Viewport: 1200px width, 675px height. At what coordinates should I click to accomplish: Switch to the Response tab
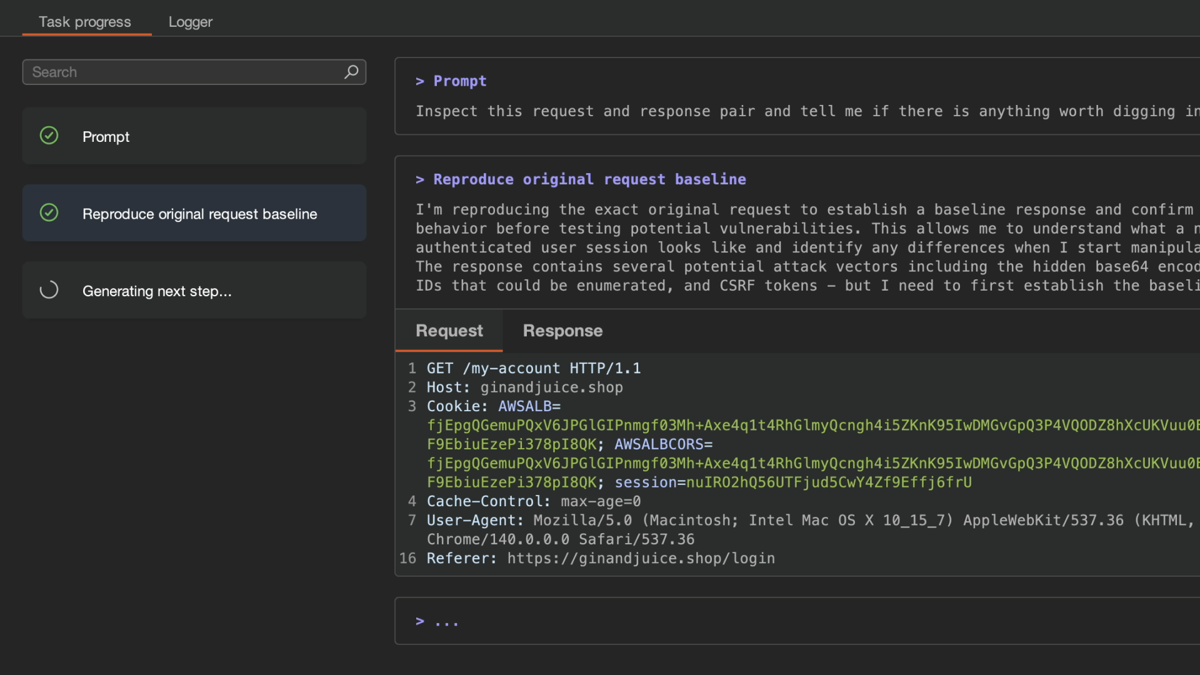coord(562,331)
